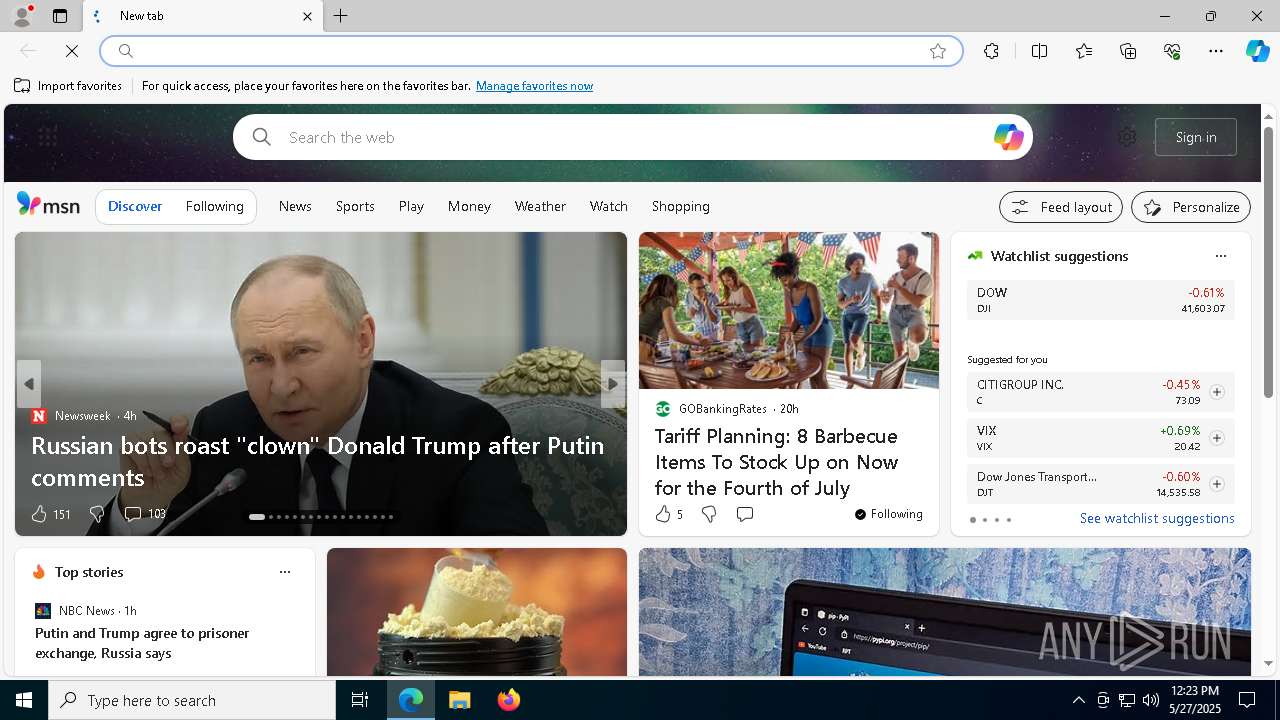Image resolution: width=1280 pixels, height=720 pixels.
Task: Stop page loading with X button
Action: click(72, 51)
